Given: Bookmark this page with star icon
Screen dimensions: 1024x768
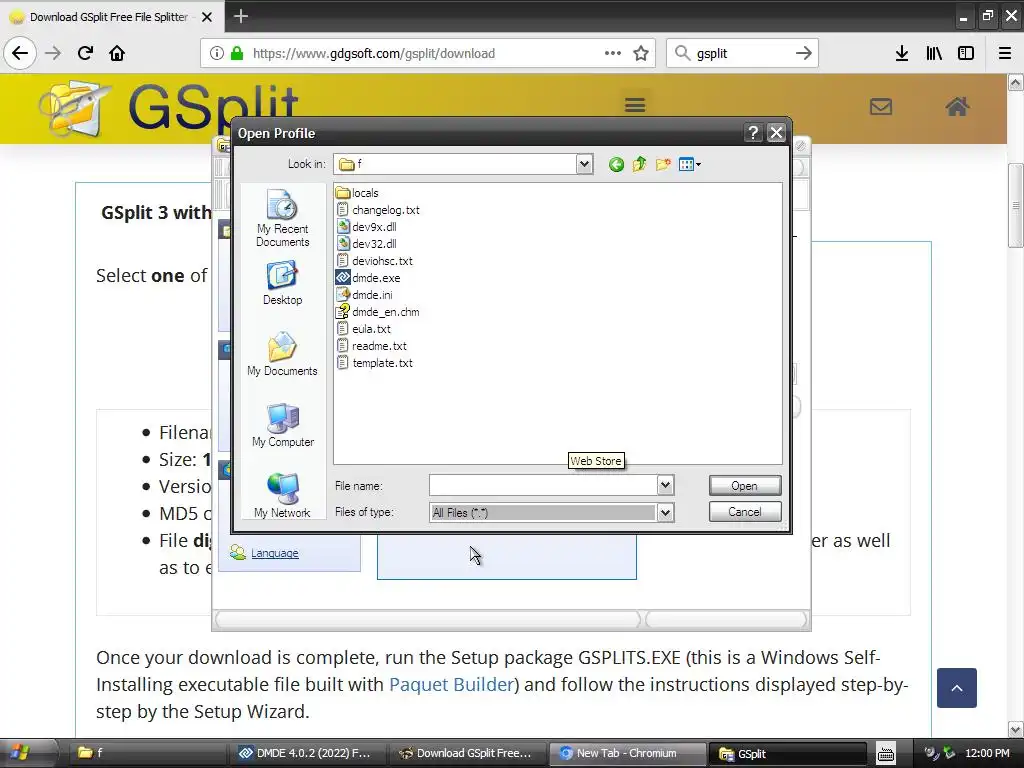Looking at the screenshot, I should pyautogui.click(x=641, y=53).
